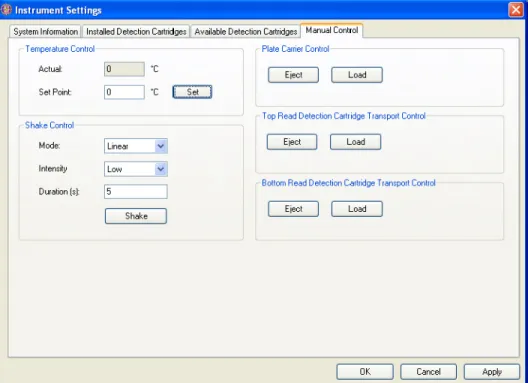Click the Cancel button

(x=428, y=372)
